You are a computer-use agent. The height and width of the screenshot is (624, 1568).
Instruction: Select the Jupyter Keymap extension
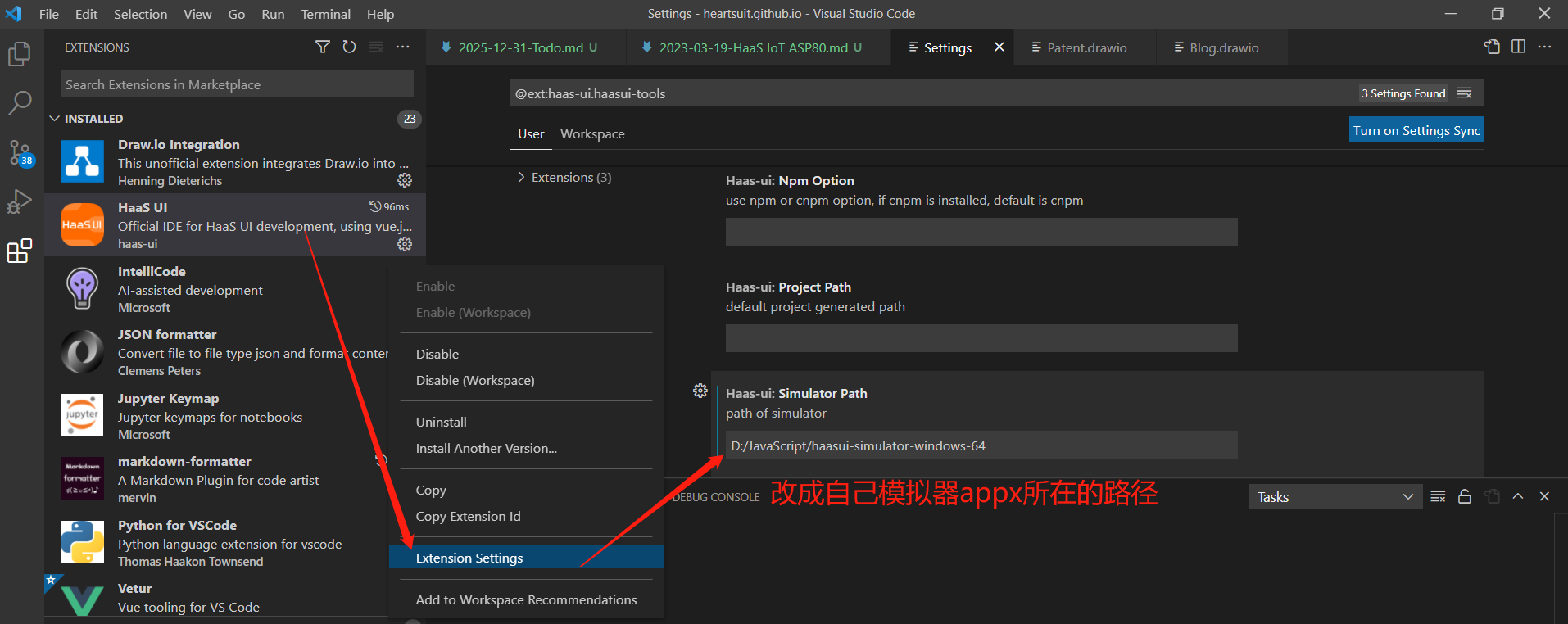coord(216,415)
